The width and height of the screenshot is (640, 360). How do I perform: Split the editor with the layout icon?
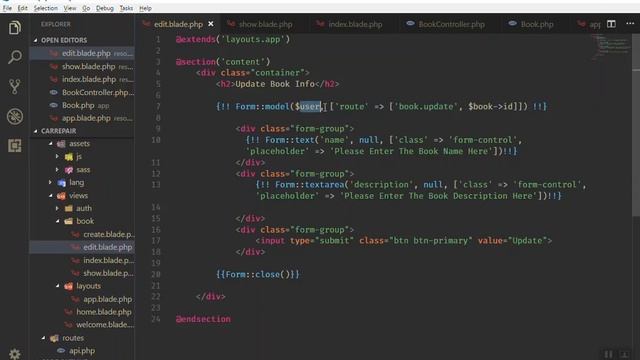click(x=611, y=24)
